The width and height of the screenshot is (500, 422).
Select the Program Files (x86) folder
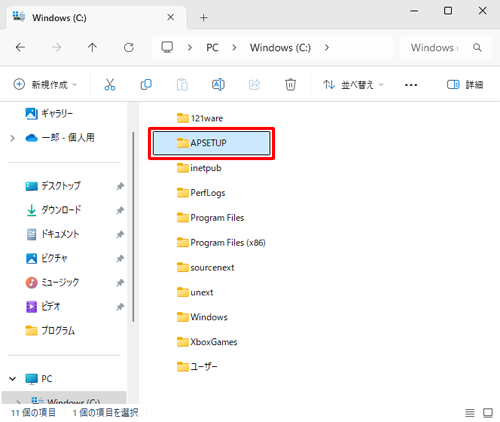(x=221, y=243)
